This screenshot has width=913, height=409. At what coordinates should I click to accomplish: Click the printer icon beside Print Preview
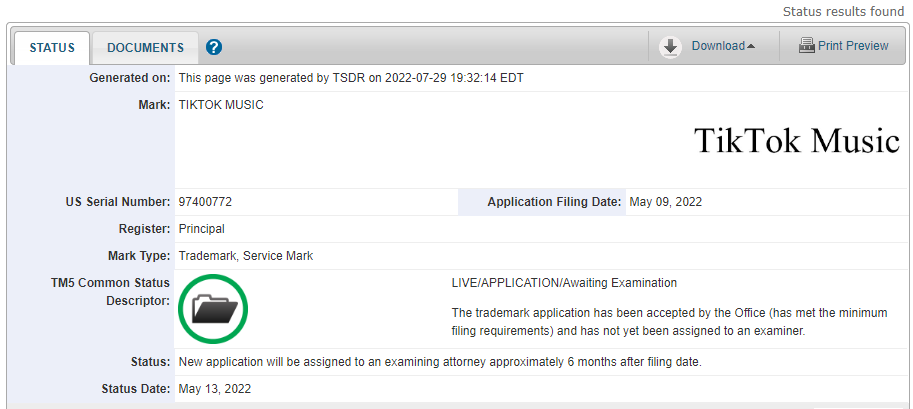tap(806, 45)
